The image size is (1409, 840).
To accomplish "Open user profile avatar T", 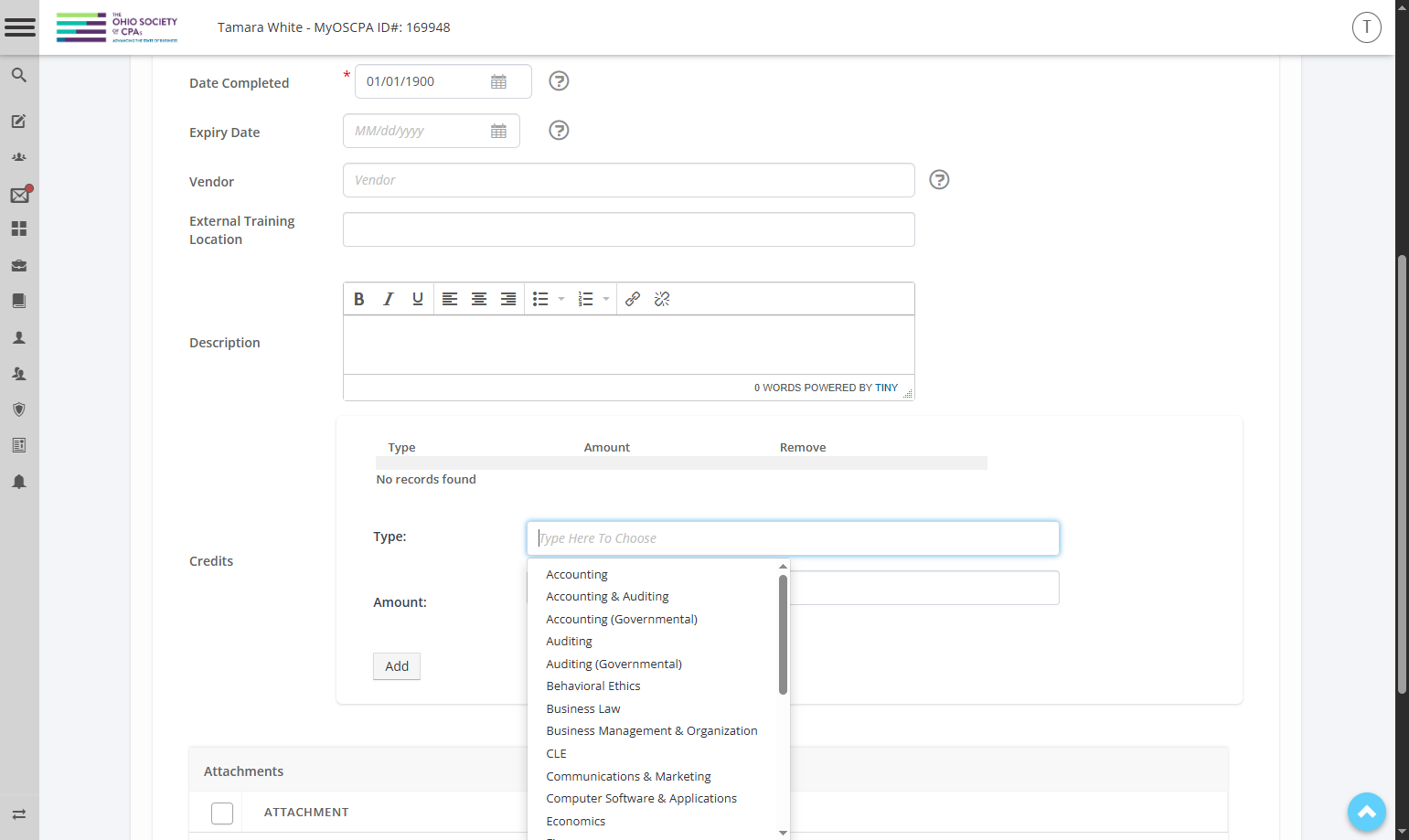I will (1367, 27).
